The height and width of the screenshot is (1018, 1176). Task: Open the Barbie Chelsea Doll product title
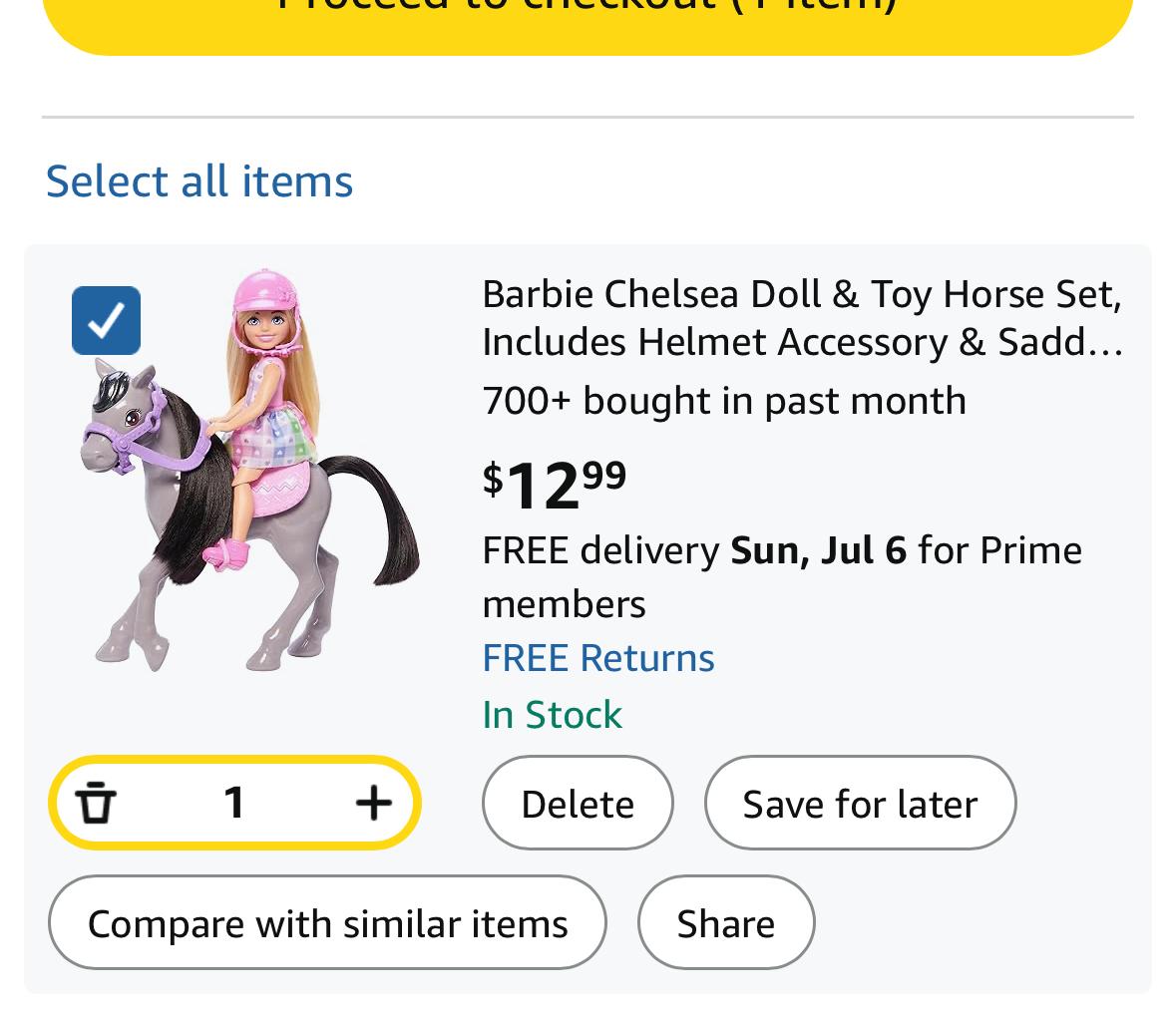tap(802, 318)
